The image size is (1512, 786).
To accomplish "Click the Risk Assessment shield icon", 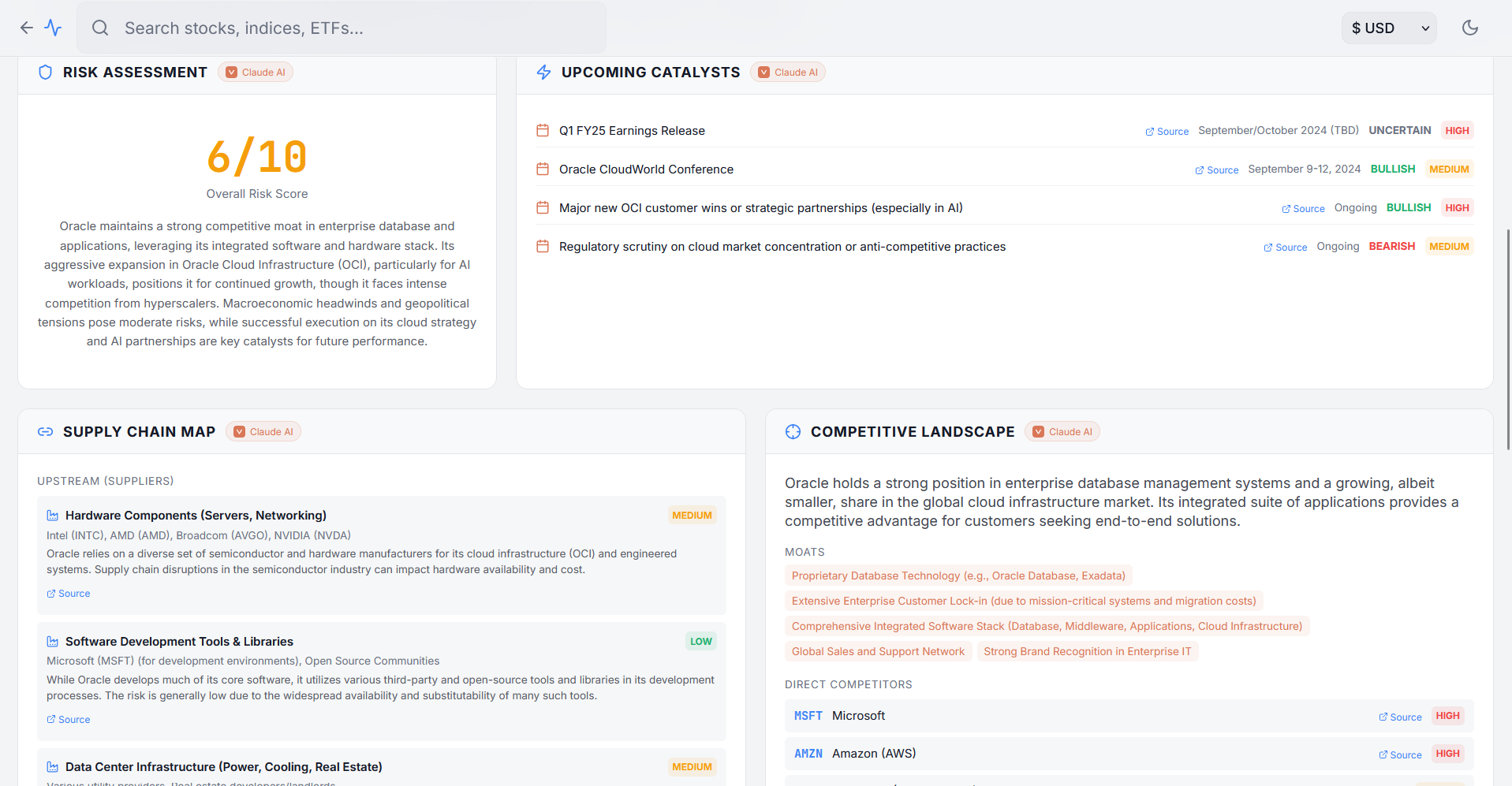I will tap(46, 73).
